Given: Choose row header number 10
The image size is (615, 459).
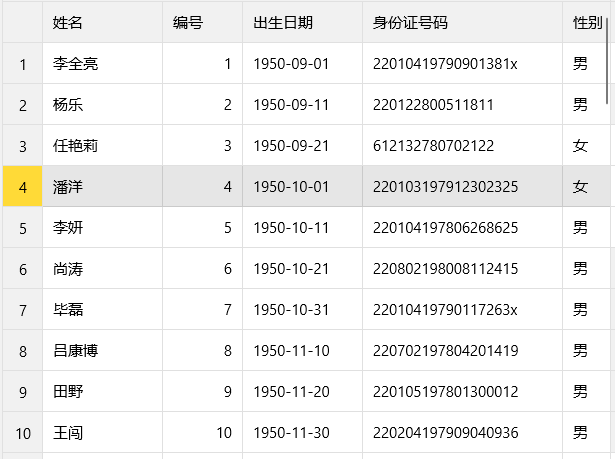Looking at the screenshot, I should click(22, 432).
